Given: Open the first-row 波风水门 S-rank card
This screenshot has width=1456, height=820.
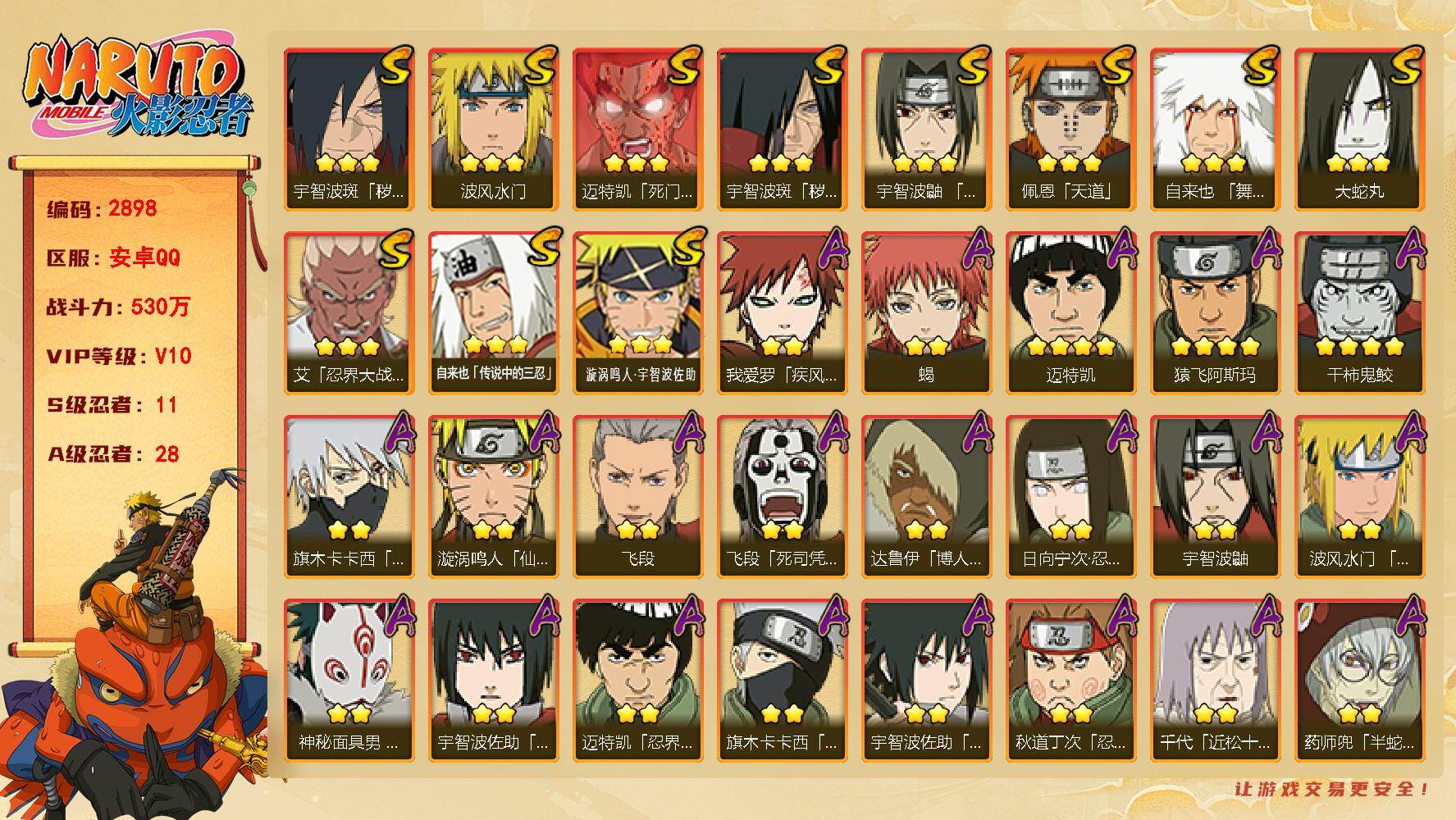Looking at the screenshot, I should pos(493,130).
